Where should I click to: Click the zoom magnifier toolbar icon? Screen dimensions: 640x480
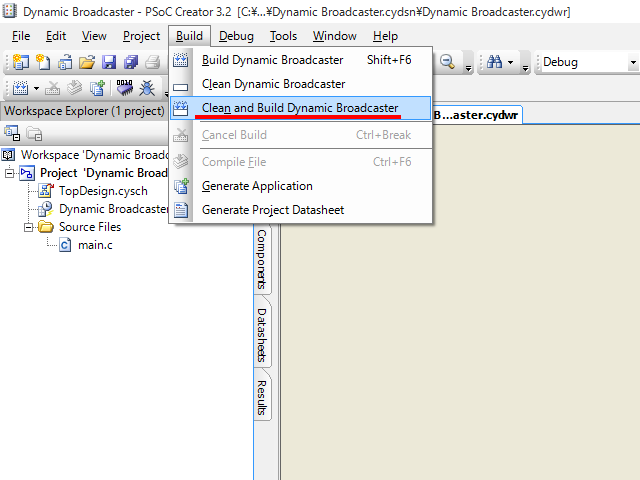tap(447, 62)
